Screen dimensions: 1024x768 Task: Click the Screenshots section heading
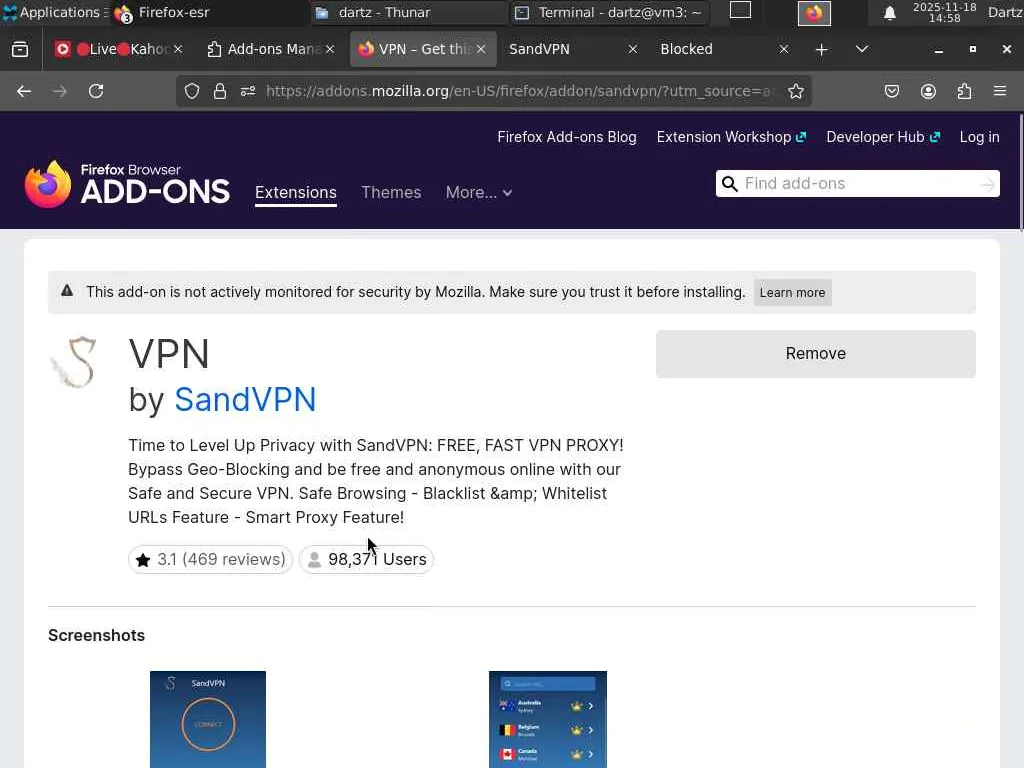[97, 635]
